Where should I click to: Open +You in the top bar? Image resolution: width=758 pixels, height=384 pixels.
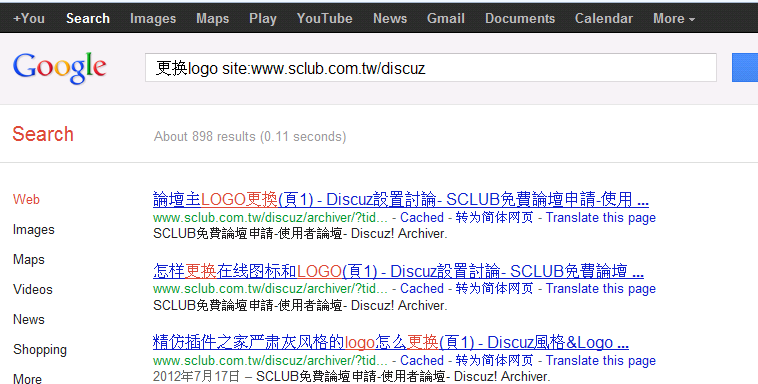[29, 18]
